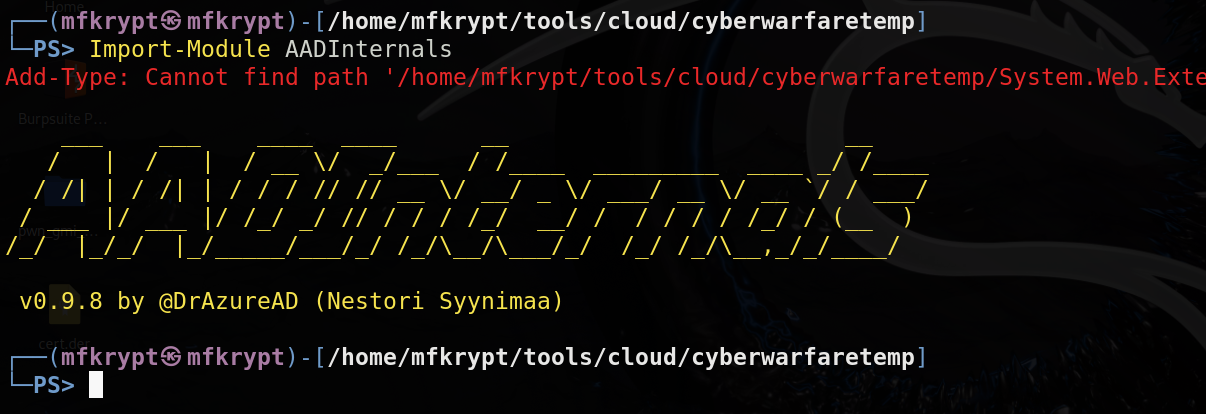This screenshot has height=414, width=1206.
Task: Click the Import-Module command word
Action: [180, 48]
